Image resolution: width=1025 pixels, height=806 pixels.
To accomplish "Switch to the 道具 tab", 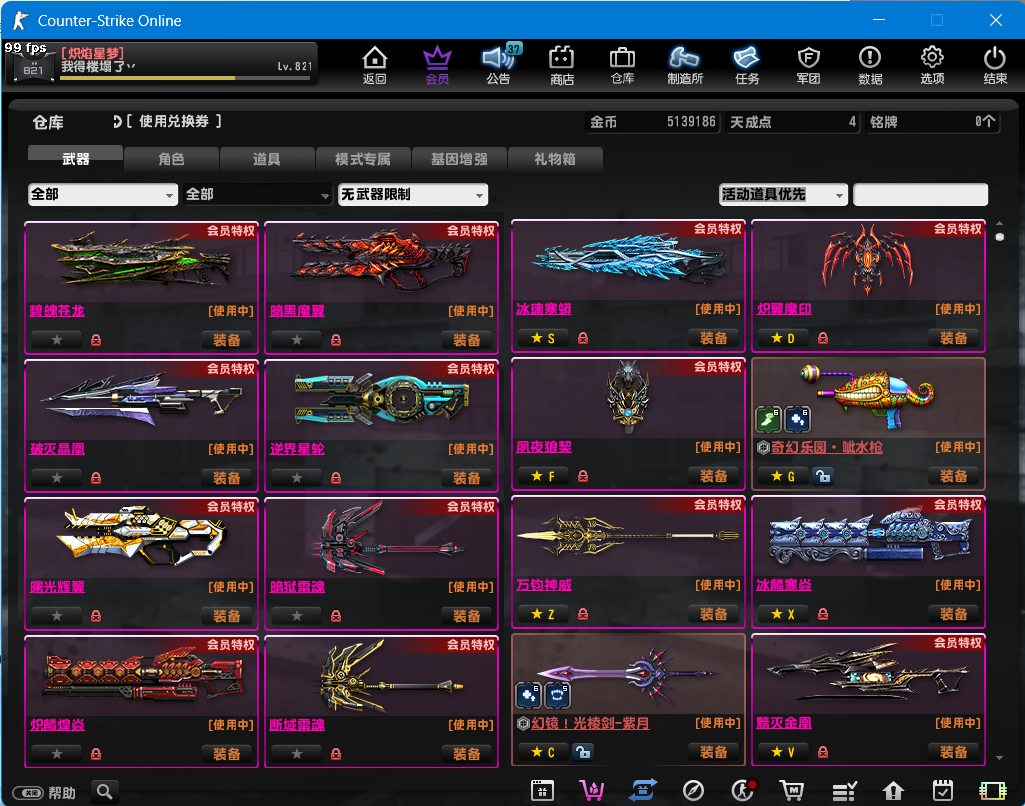I will 267,159.
